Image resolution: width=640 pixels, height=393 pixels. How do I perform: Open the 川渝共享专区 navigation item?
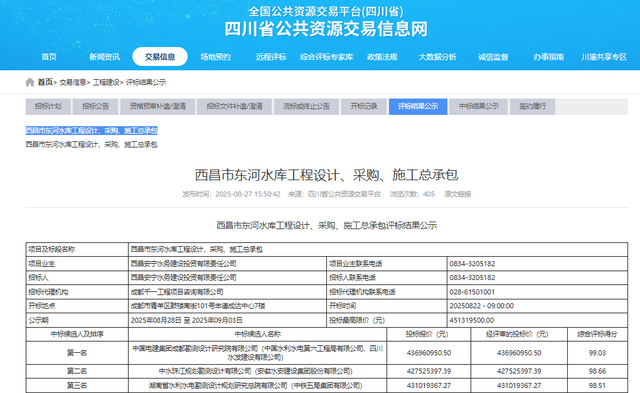[604, 57]
